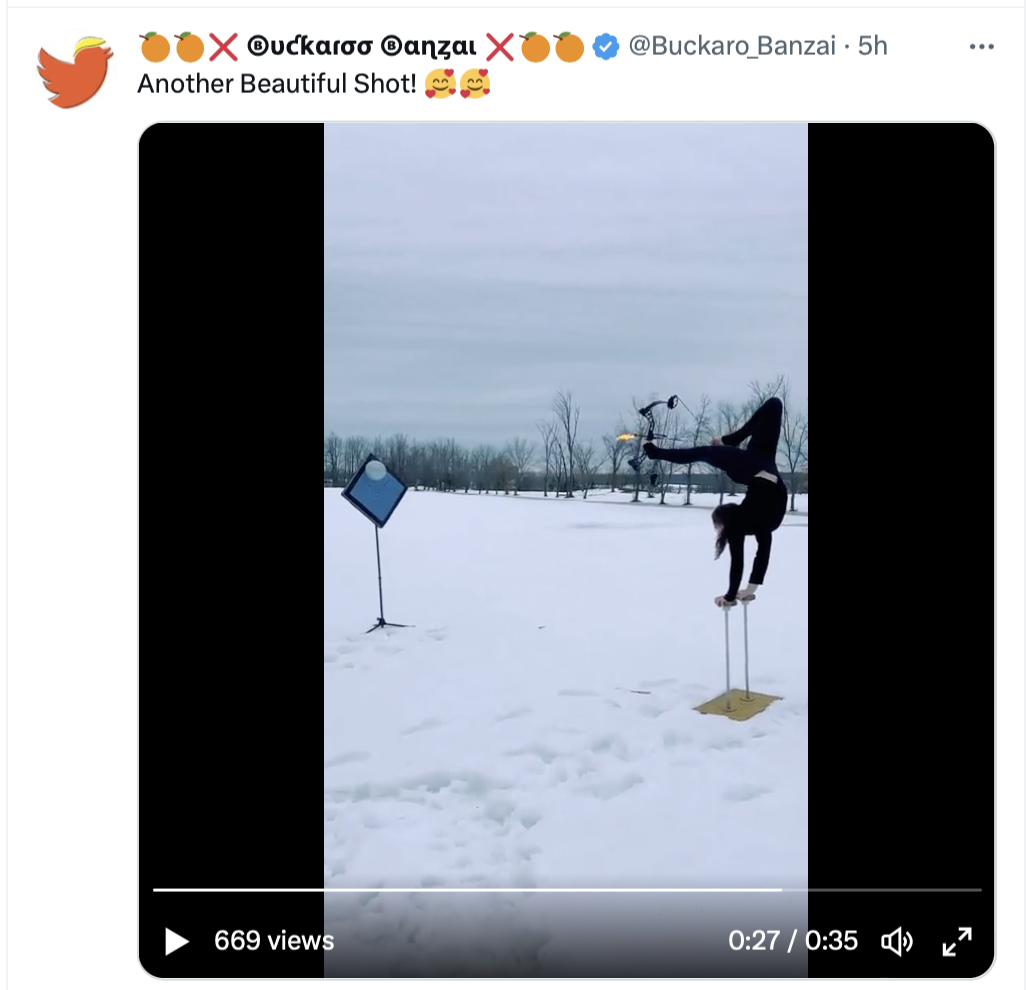Click the archery target on the stand

click(x=374, y=491)
